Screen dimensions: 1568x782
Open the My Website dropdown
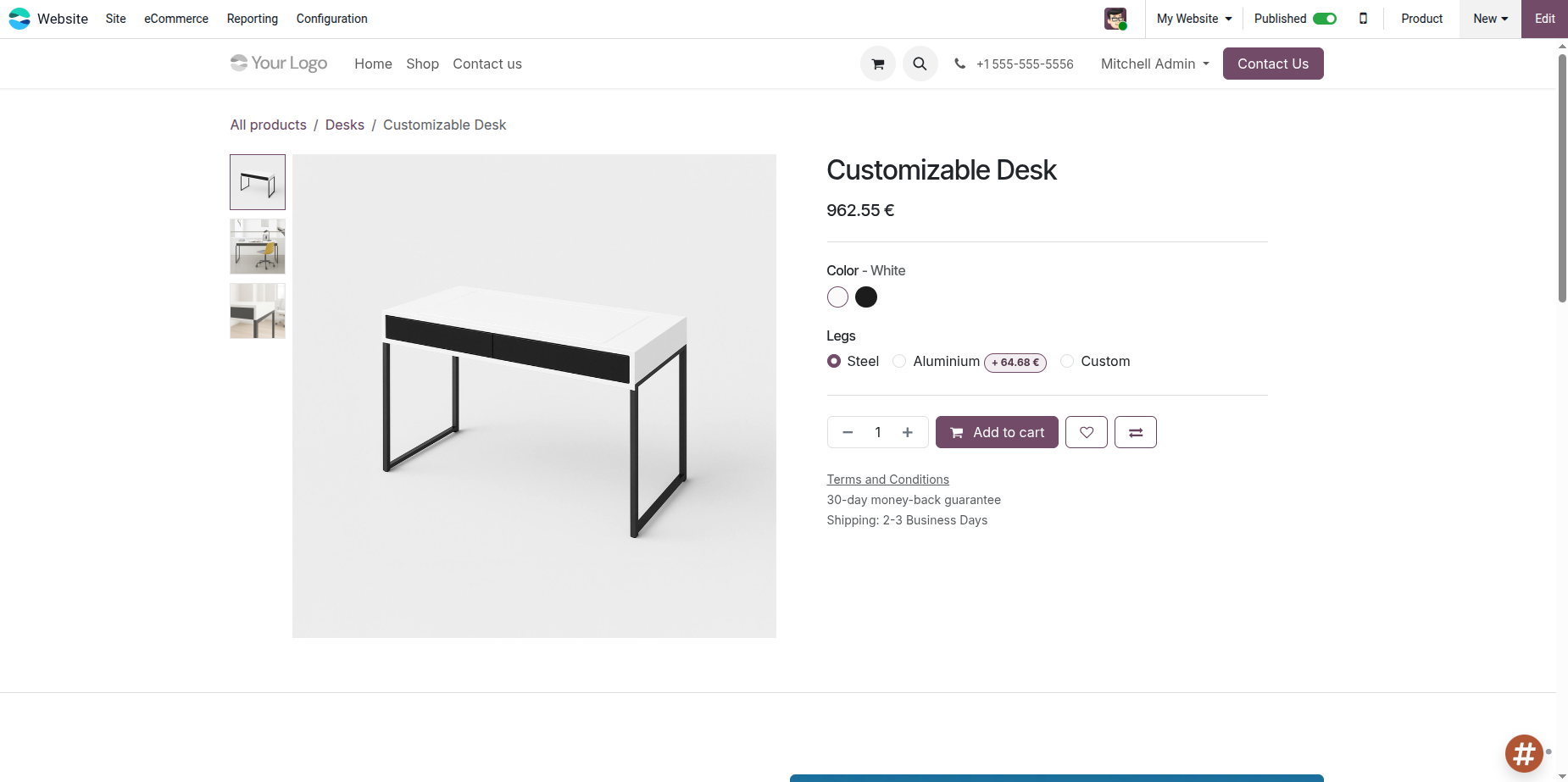[x=1193, y=19]
